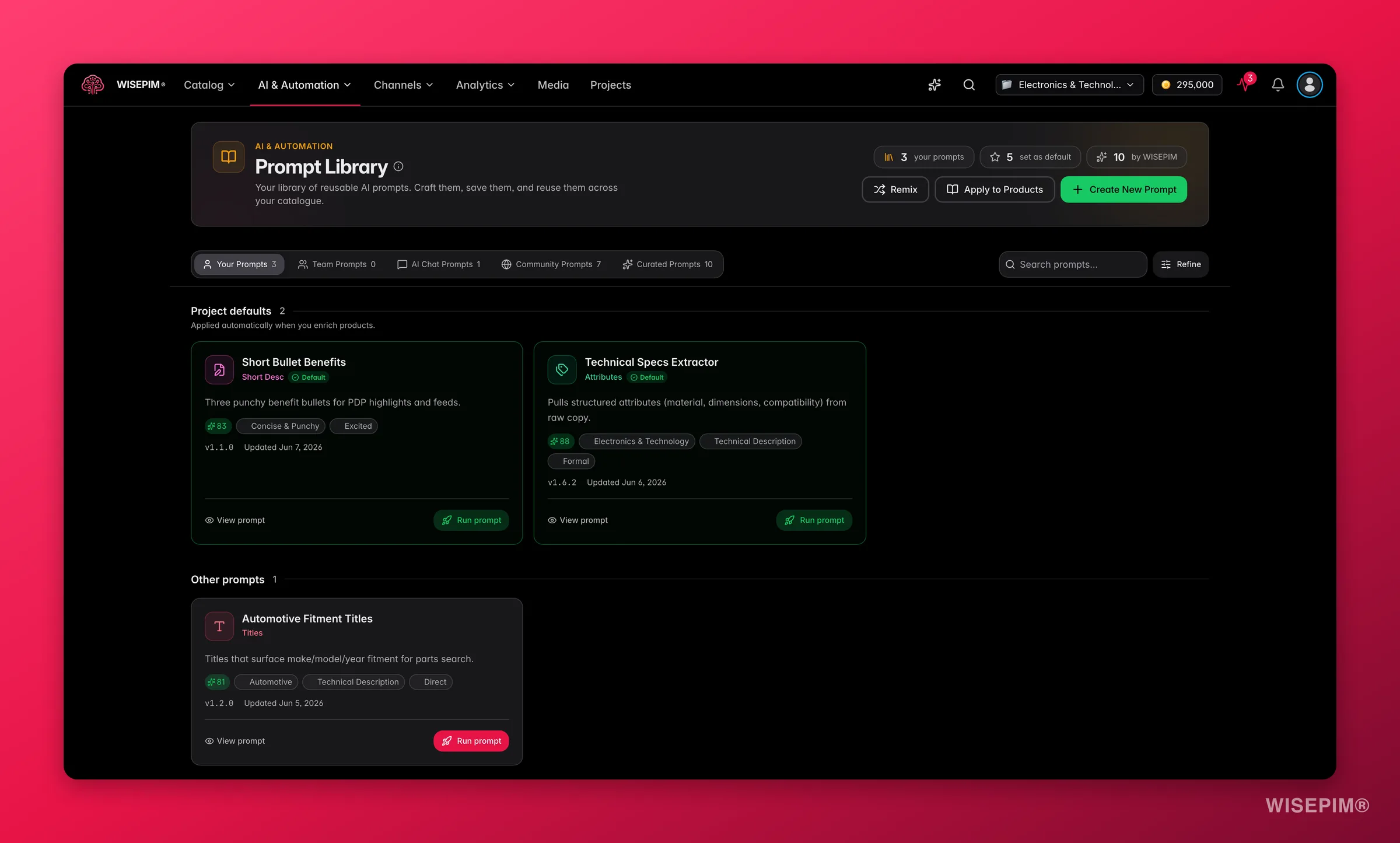1400x843 pixels.
Task: Click the Concise & Punchy tag
Action: [x=281, y=426]
